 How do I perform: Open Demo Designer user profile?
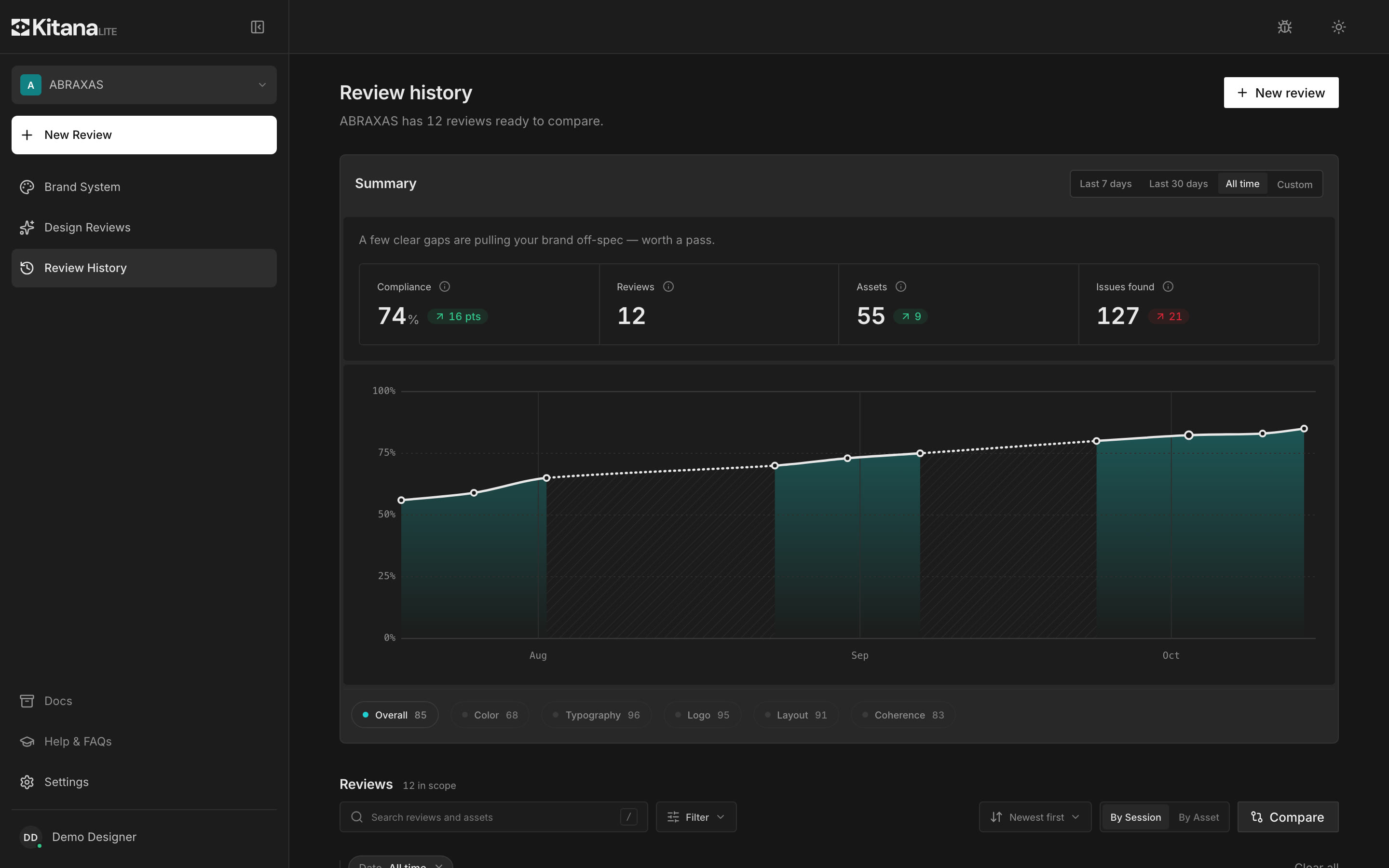[x=144, y=837]
